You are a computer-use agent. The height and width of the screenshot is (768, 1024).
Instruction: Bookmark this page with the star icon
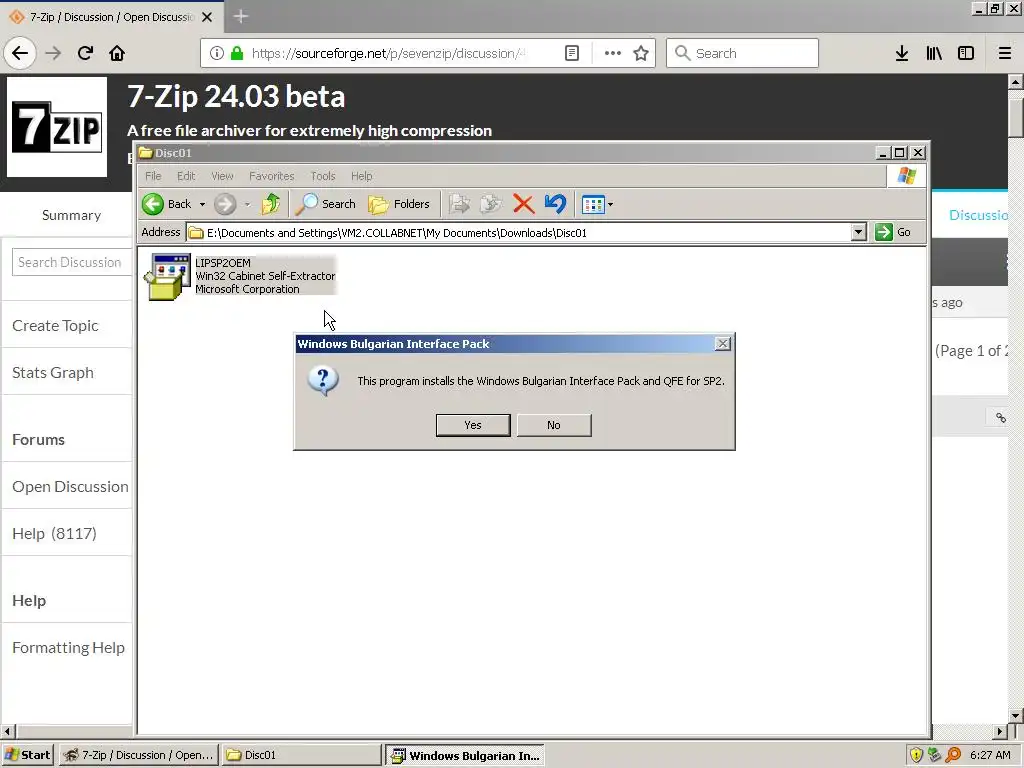(x=641, y=53)
